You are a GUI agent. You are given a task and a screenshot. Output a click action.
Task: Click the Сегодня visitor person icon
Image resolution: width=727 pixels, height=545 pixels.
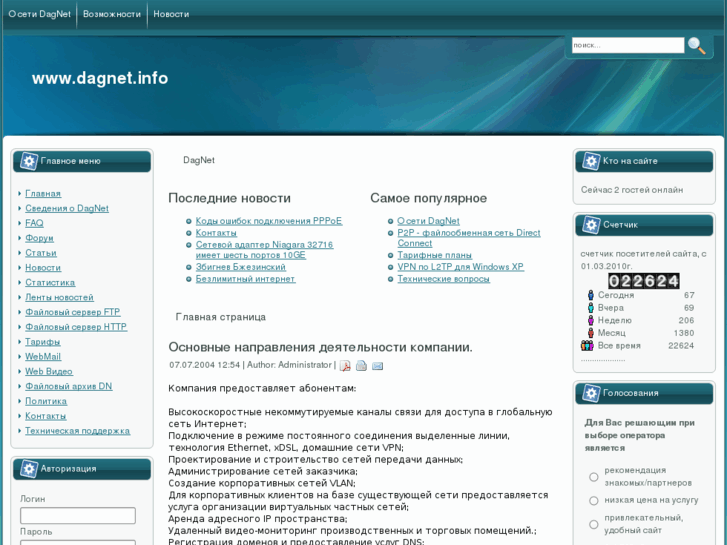[591, 295]
